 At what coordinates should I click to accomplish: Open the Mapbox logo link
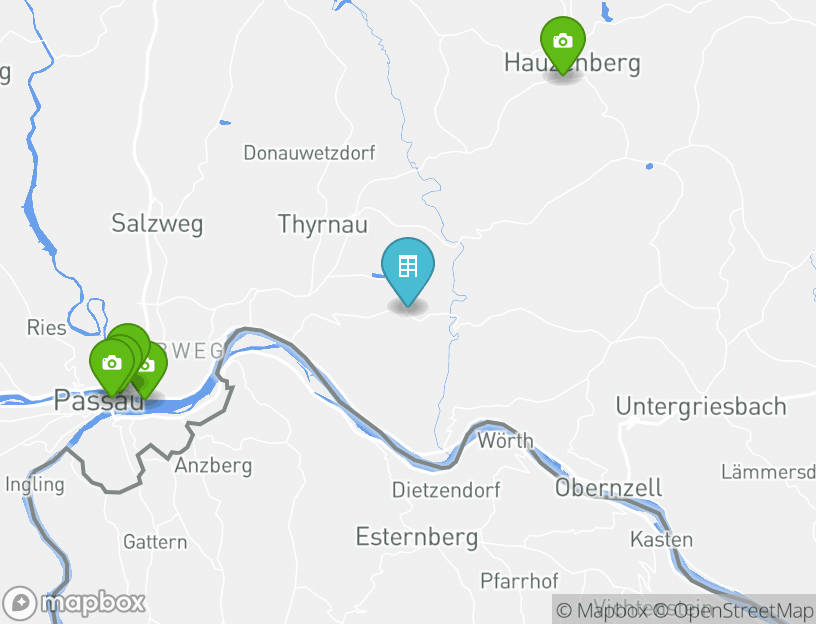click(x=74, y=604)
